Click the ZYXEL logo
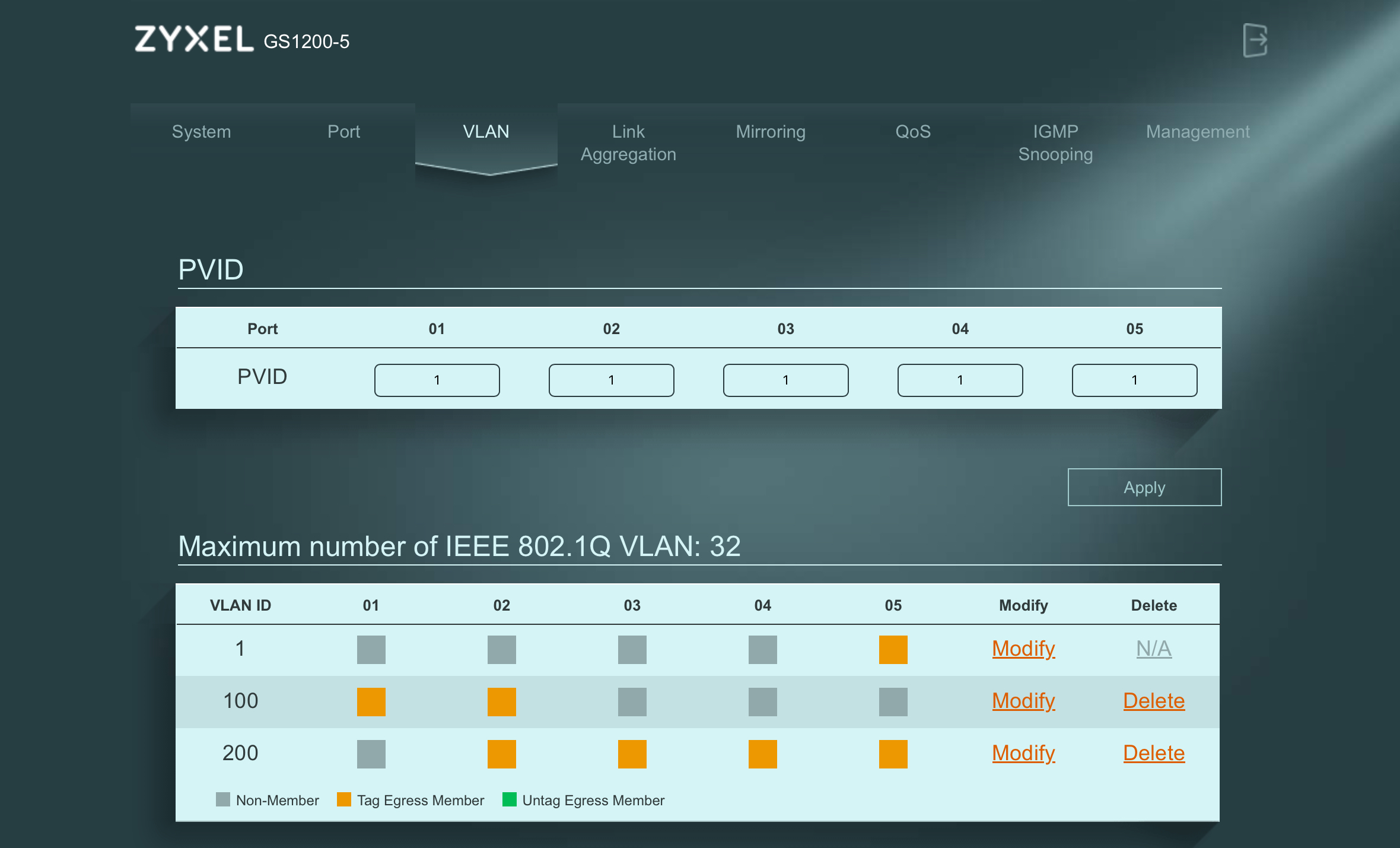Viewport: 1400px width, 848px height. (193, 39)
